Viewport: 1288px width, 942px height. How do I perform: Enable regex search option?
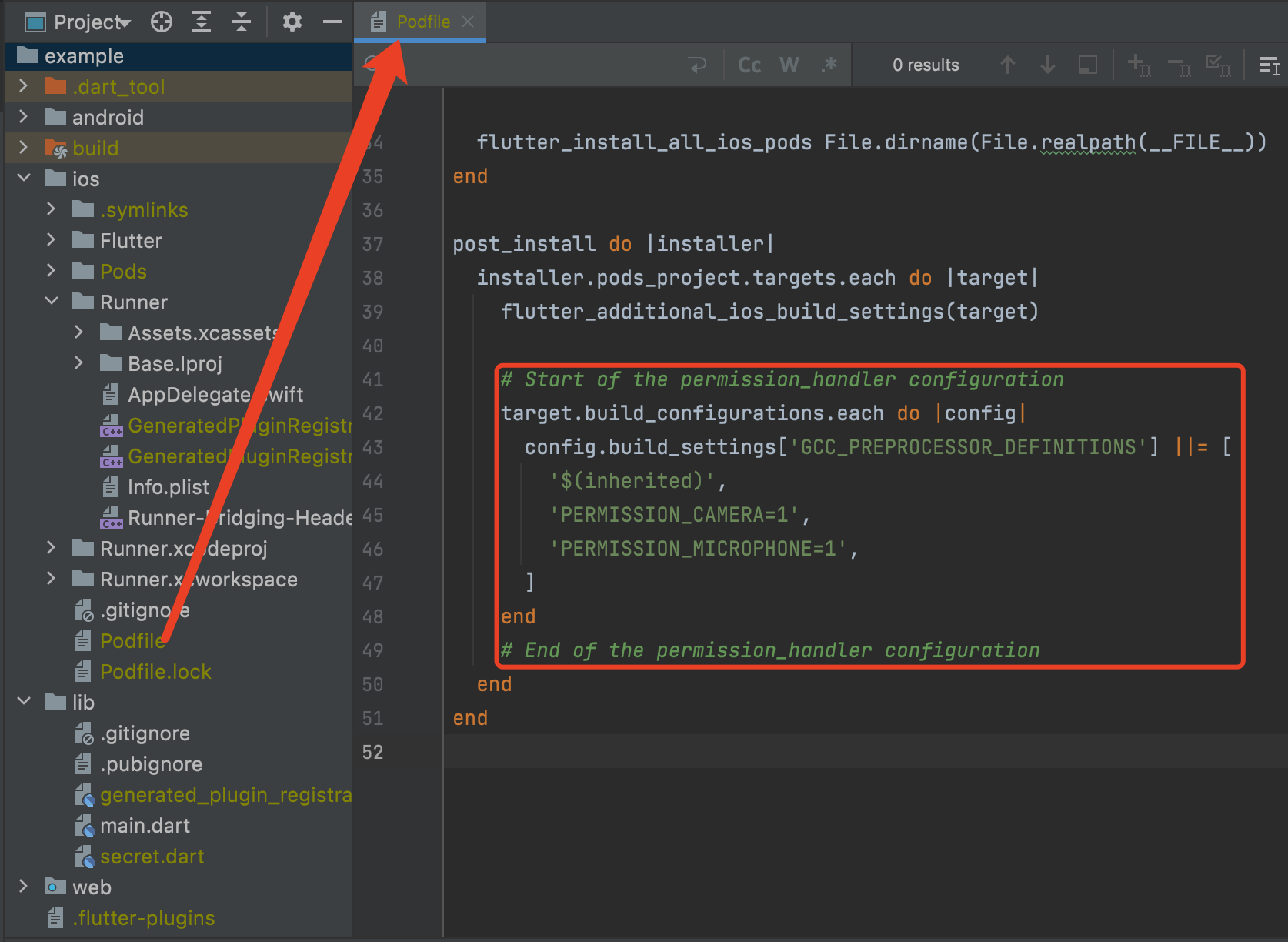[829, 65]
